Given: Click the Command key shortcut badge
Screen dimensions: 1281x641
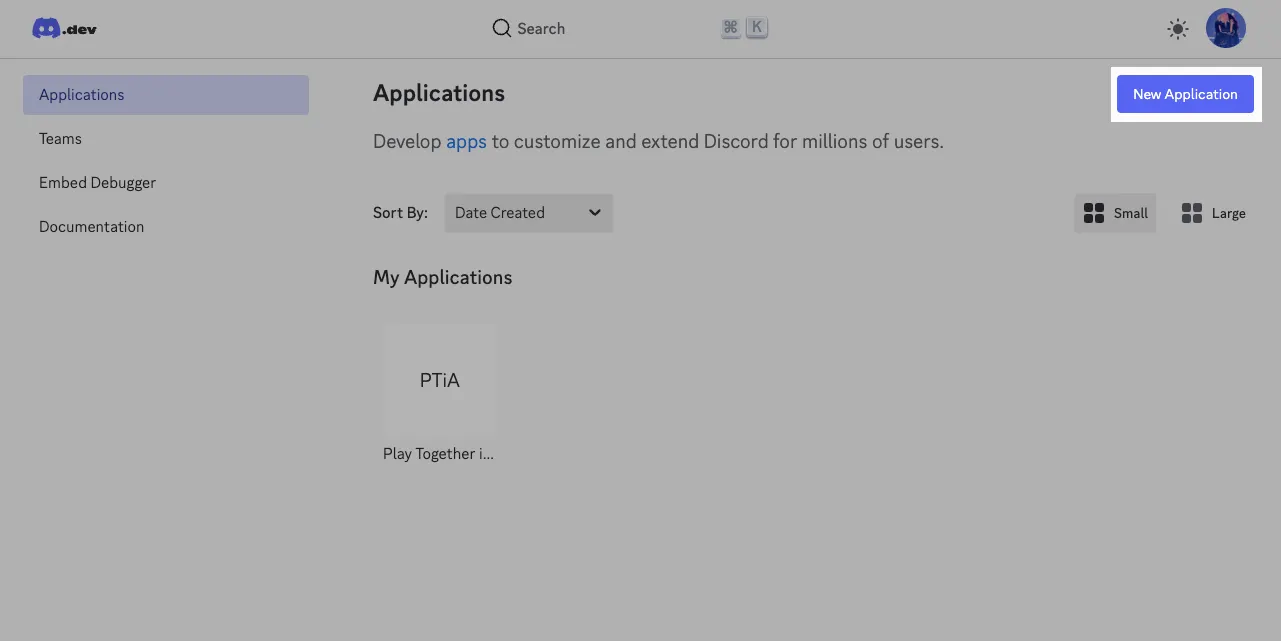Looking at the screenshot, I should click(730, 28).
